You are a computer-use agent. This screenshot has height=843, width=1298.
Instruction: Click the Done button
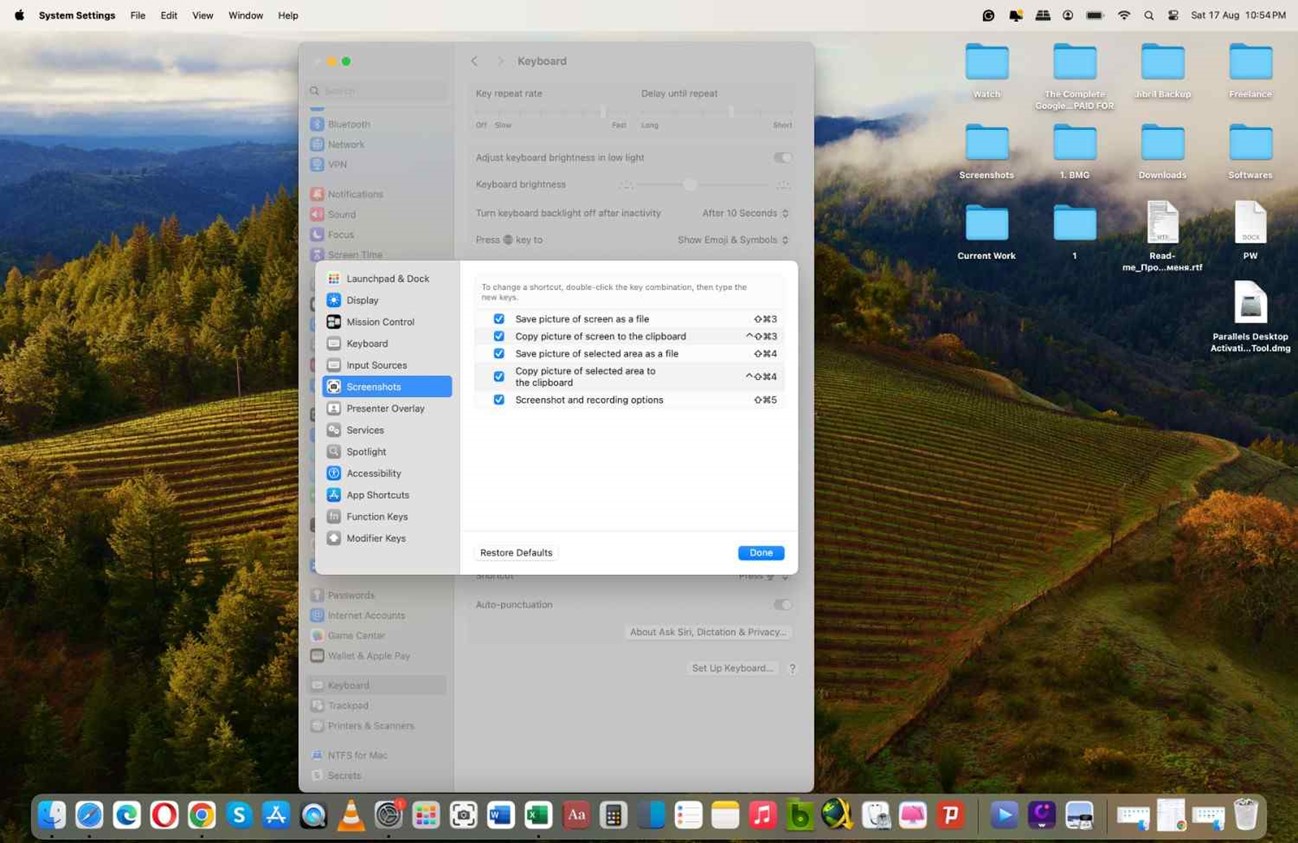pyautogui.click(x=761, y=553)
